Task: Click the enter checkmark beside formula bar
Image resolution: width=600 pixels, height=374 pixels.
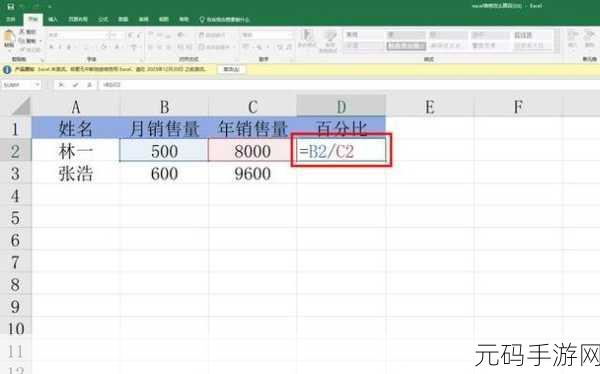Action: [75, 85]
